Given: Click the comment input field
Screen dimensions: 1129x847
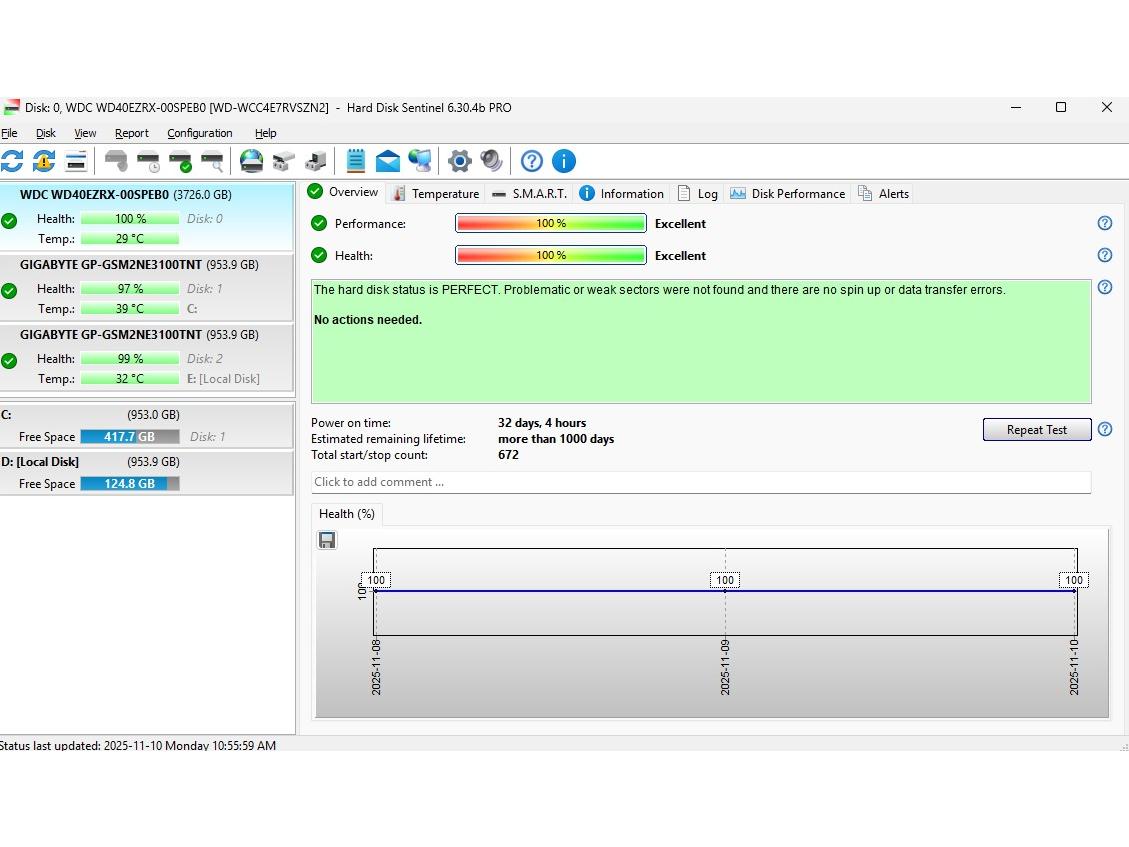Looking at the screenshot, I should coord(700,482).
